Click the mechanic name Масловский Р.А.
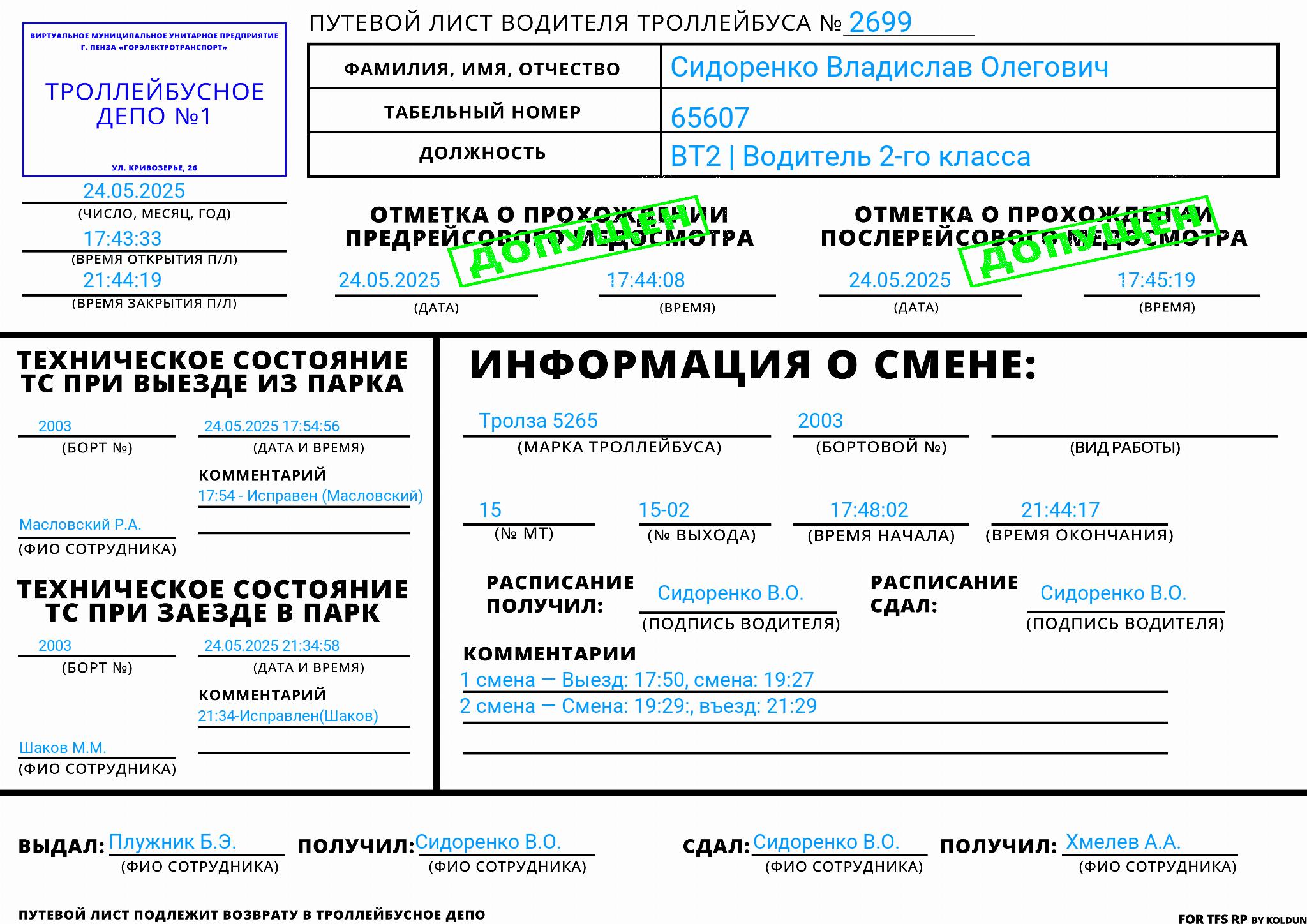Image resolution: width=1307 pixels, height=924 pixels. [x=80, y=525]
